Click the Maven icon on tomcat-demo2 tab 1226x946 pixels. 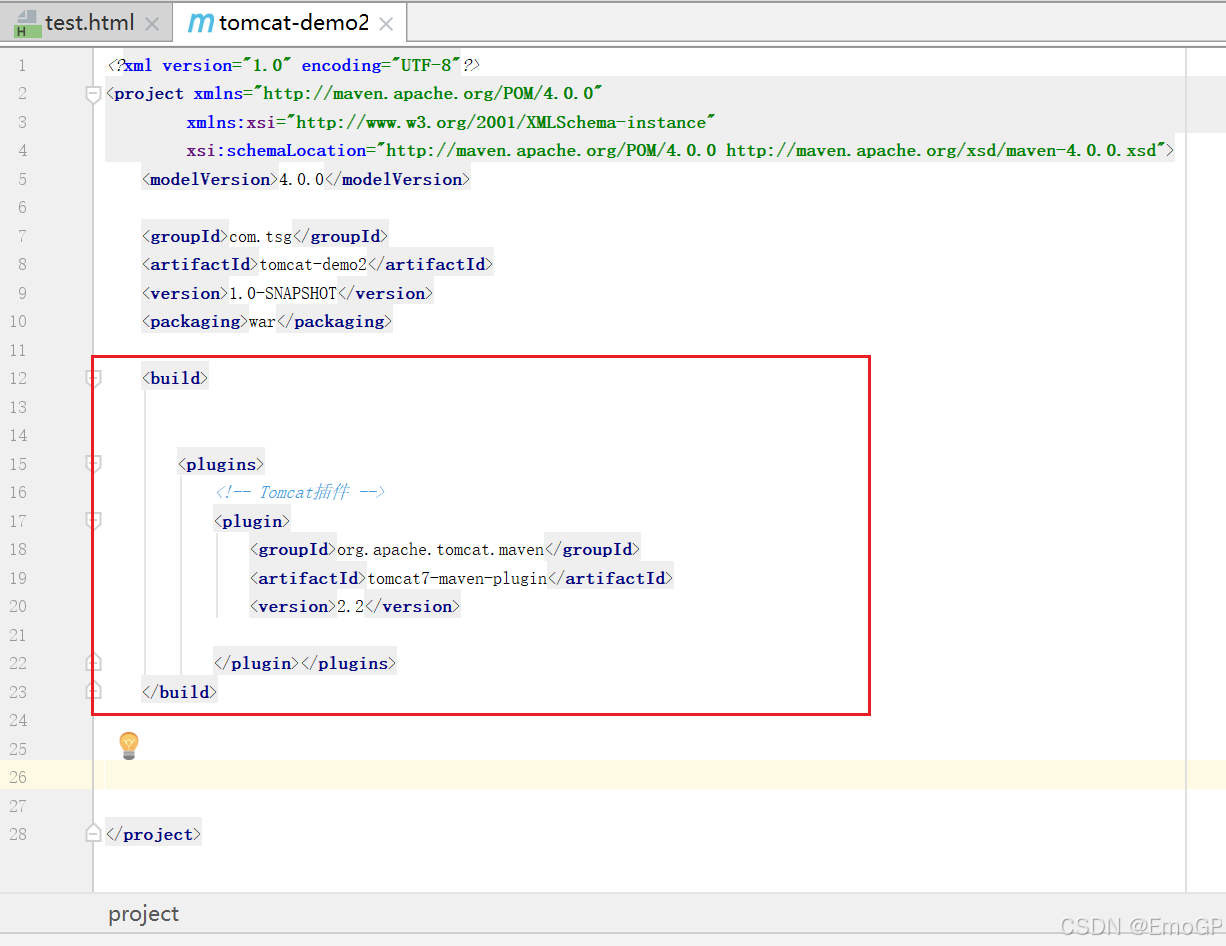[201, 23]
